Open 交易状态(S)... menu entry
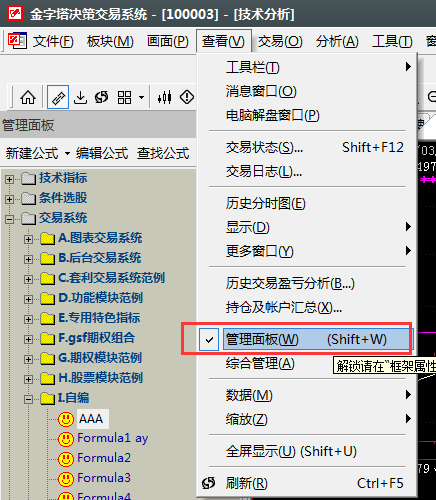Image resolution: width=436 pixels, height=500 pixels. (x=307, y=147)
